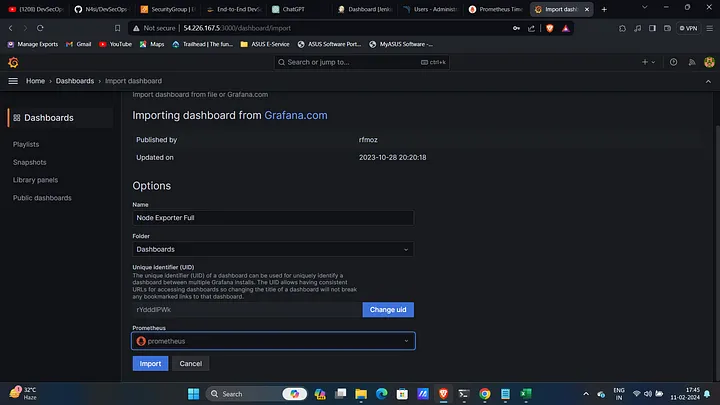The width and height of the screenshot is (720, 405).
Task: Click the VPN button
Action: (688, 28)
